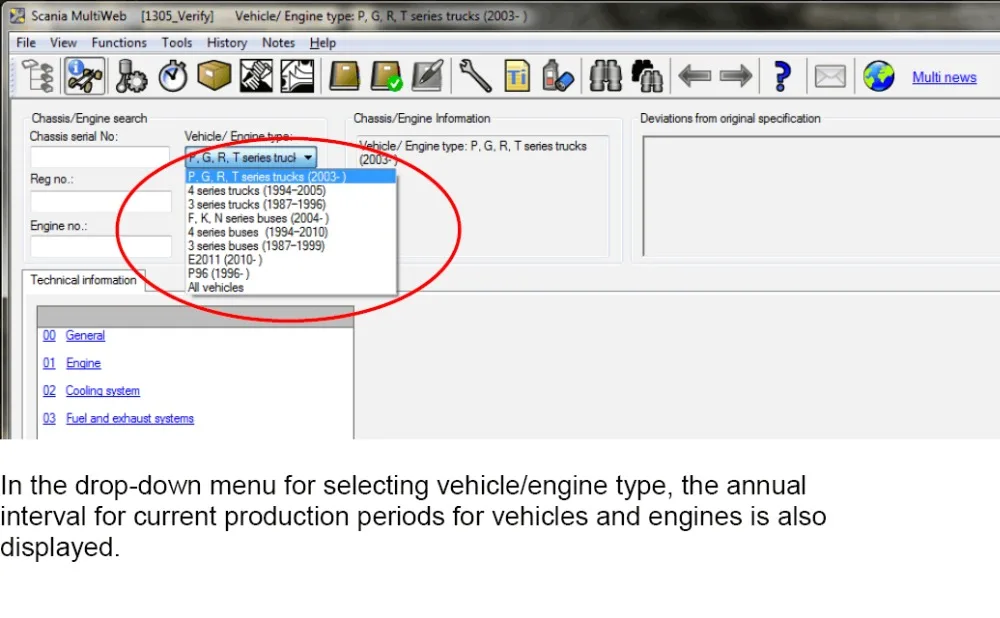Click the Scania MultiWeb title bar icon
Image resolution: width=1000 pixels, height=618 pixels.
[x=17, y=15]
